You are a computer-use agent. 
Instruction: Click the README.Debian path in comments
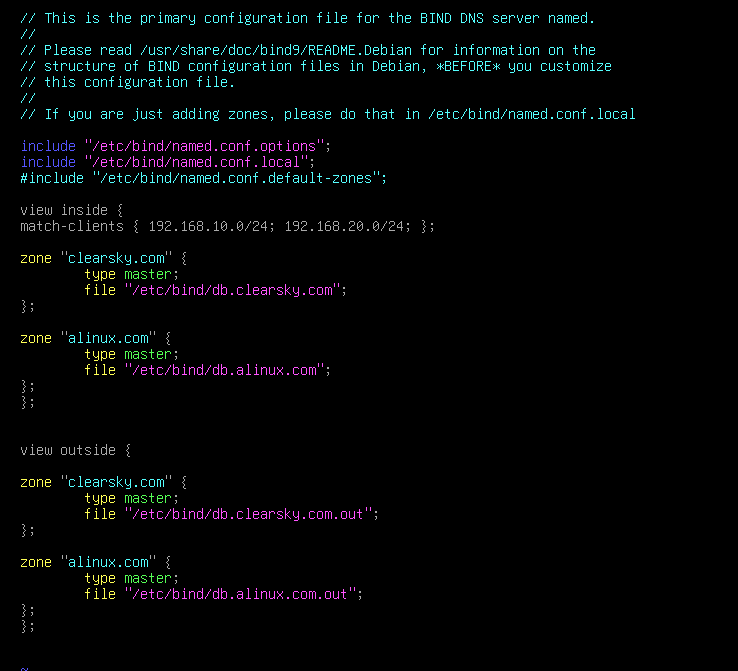pos(276,50)
